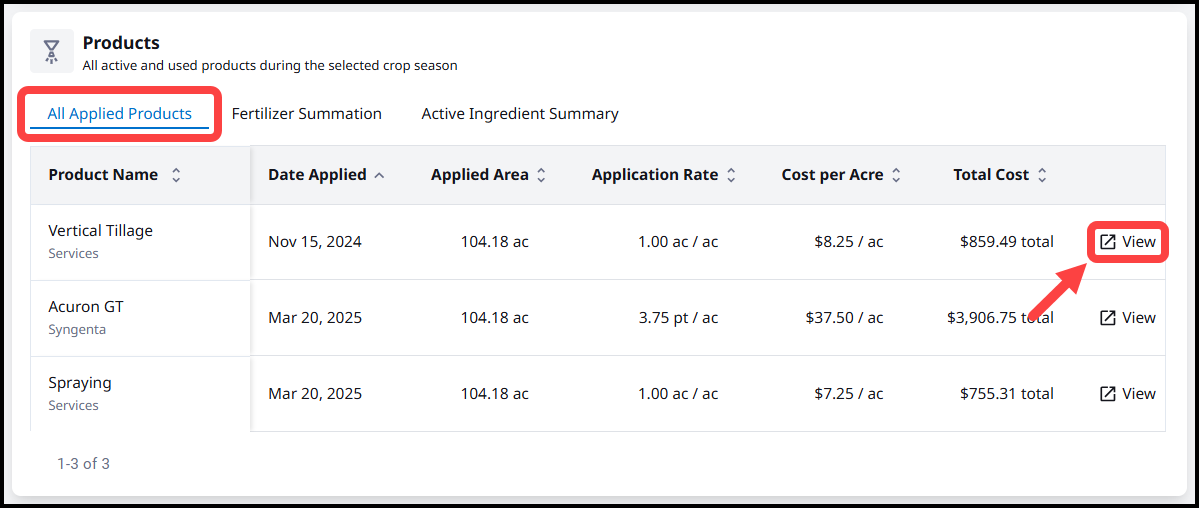Viewport: 1199px width, 508px height.
Task: Switch to Active Ingredient Summary tab
Action: pyautogui.click(x=519, y=114)
